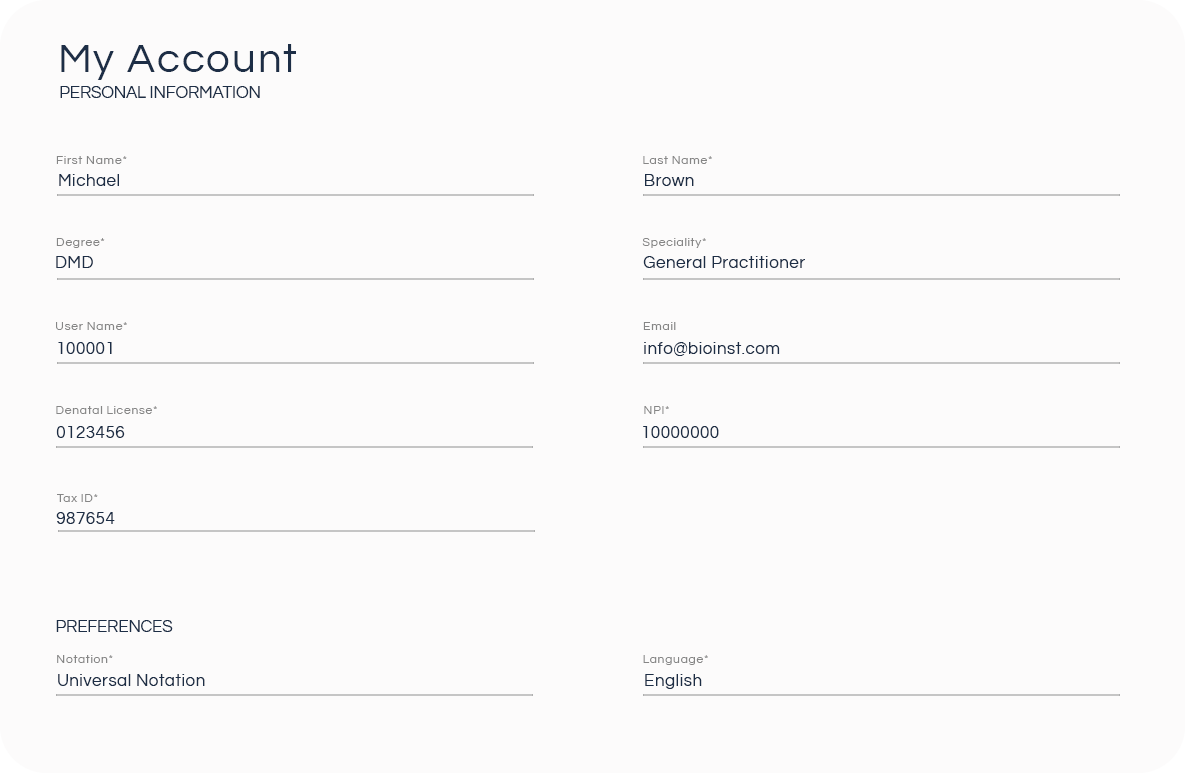This screenshot has height=773, width=1185.
Task: Select the PREFERENCES section heading
Action: coord(114,627)
